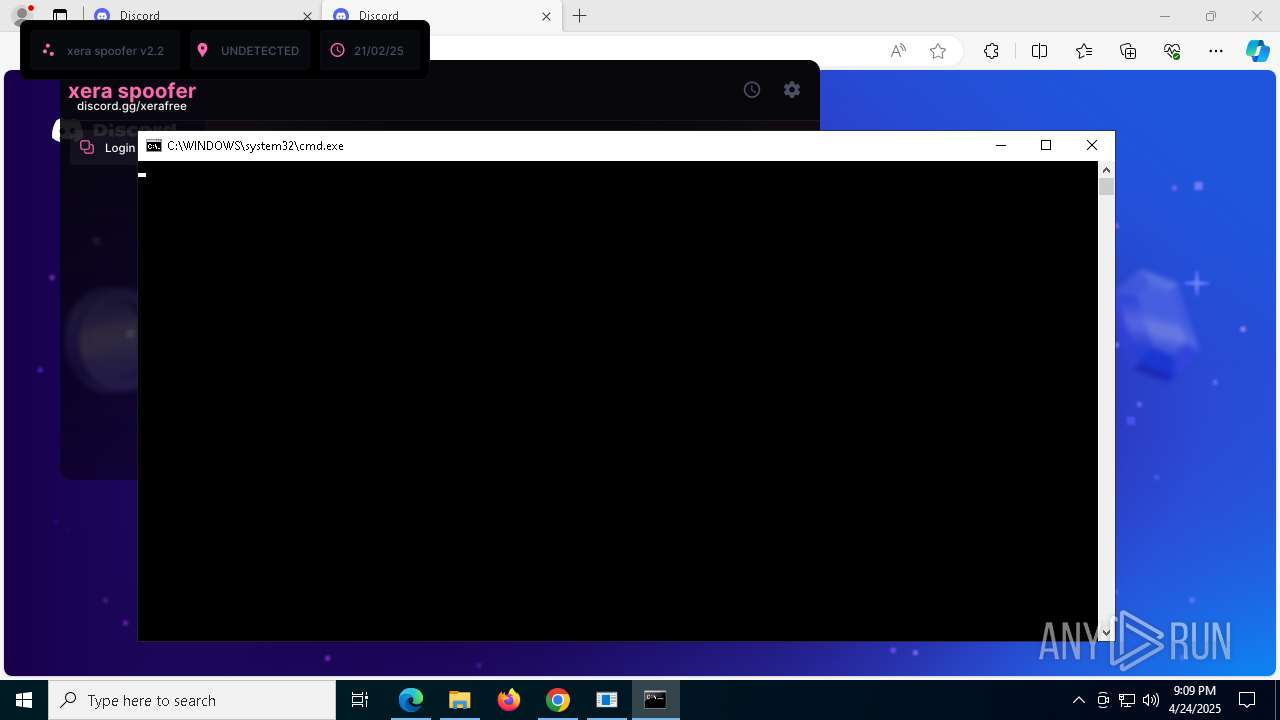Viewport: 1280px width, 720px height.
Task: Switch to the first Discord browser tab
Action: point(200,16)
